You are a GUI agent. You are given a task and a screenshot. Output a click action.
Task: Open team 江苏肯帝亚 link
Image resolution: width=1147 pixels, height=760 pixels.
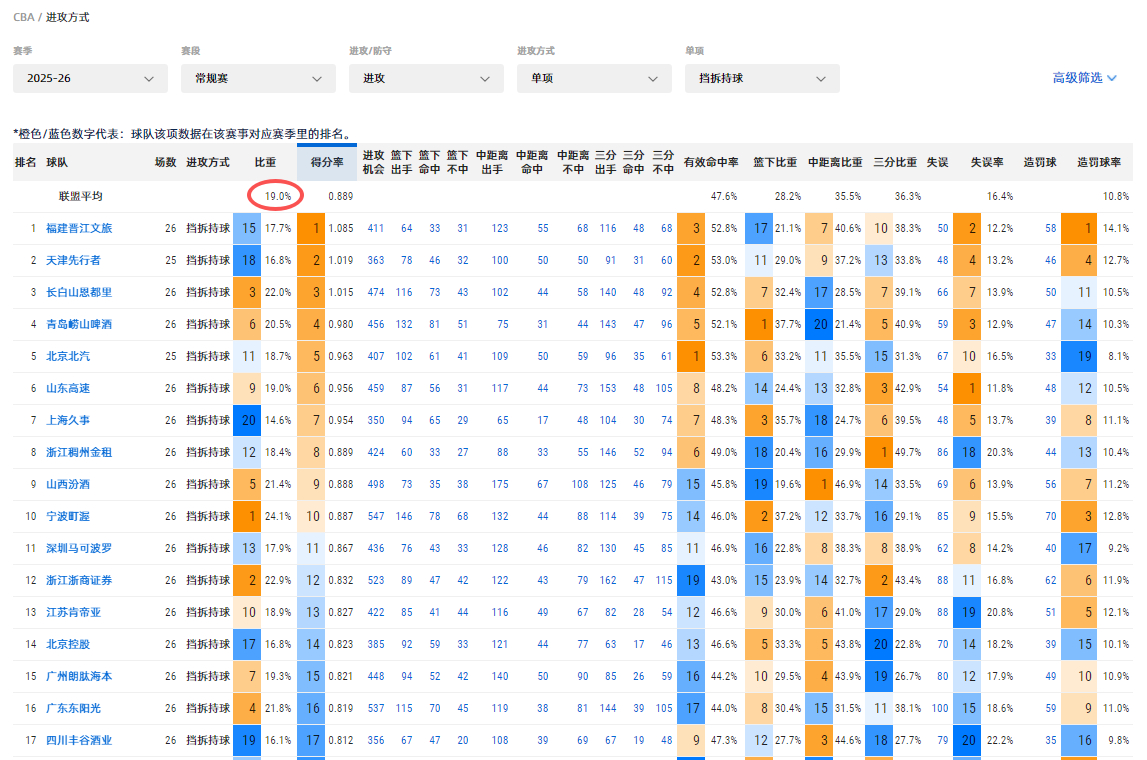click(x=73, y=612)
